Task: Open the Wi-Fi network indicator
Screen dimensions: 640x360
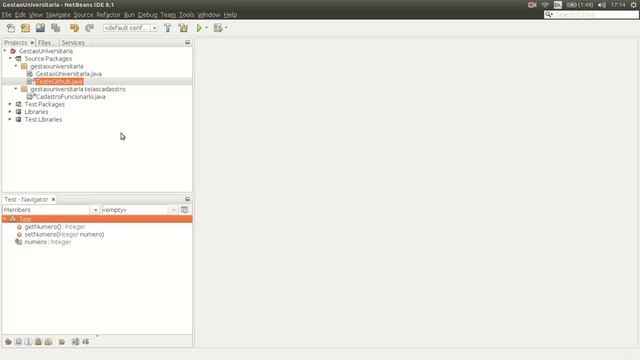Action: pos(545,5)
